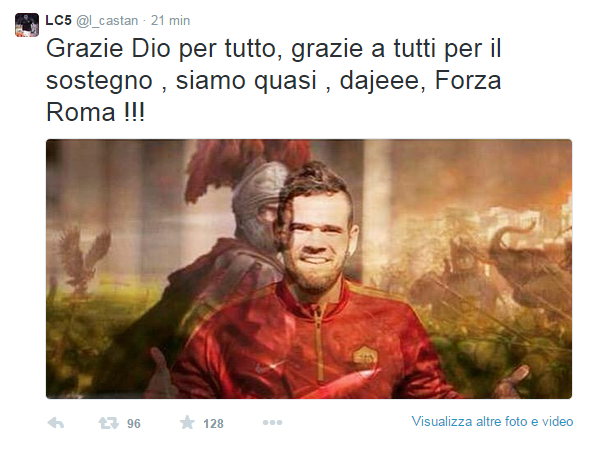Open the LC5 profile avatar picture
590x450 pixels.
pyautogui.click(x=27, y=25)
